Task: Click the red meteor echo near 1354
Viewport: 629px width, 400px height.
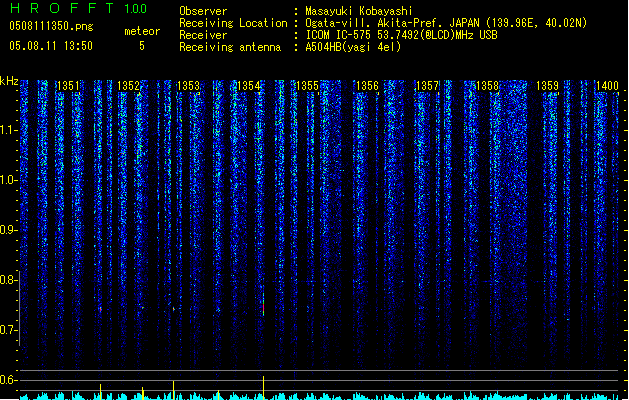Action: (263, 309)
